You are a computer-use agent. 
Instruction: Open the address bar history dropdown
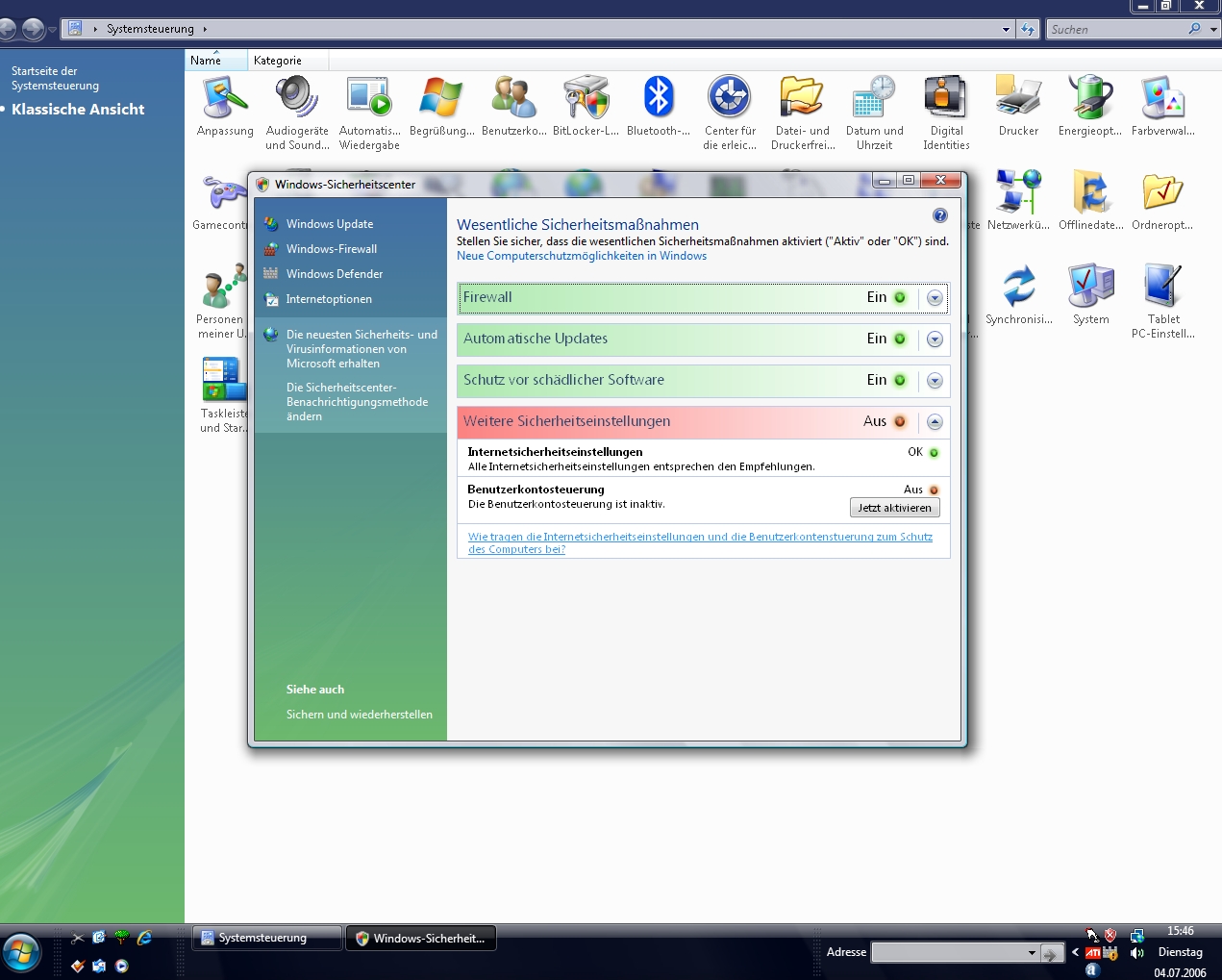(1007, 29)
